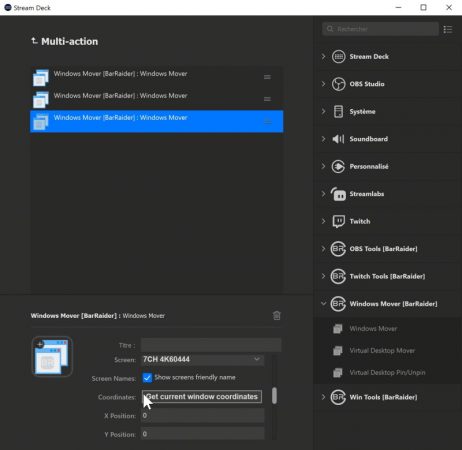Screen dimensions: 462x450
Task: Click OBS Studio category icon
Action: click(x=338, y=84)
